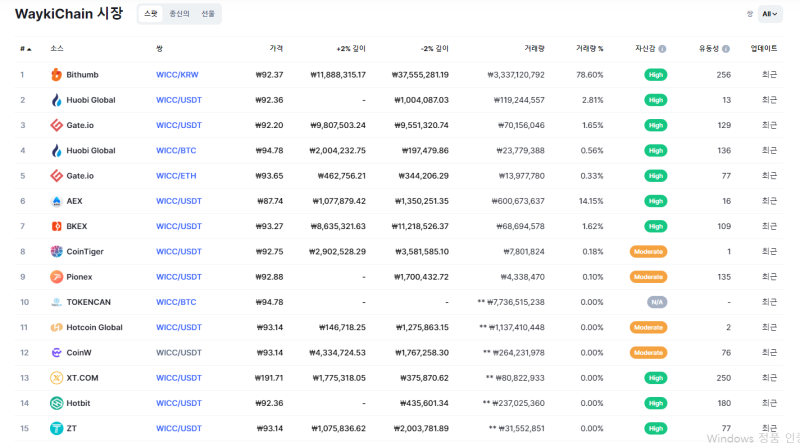Click the XT.COM exchange name
Viewport: 800px width, 443px height.
tap(82, 378)
